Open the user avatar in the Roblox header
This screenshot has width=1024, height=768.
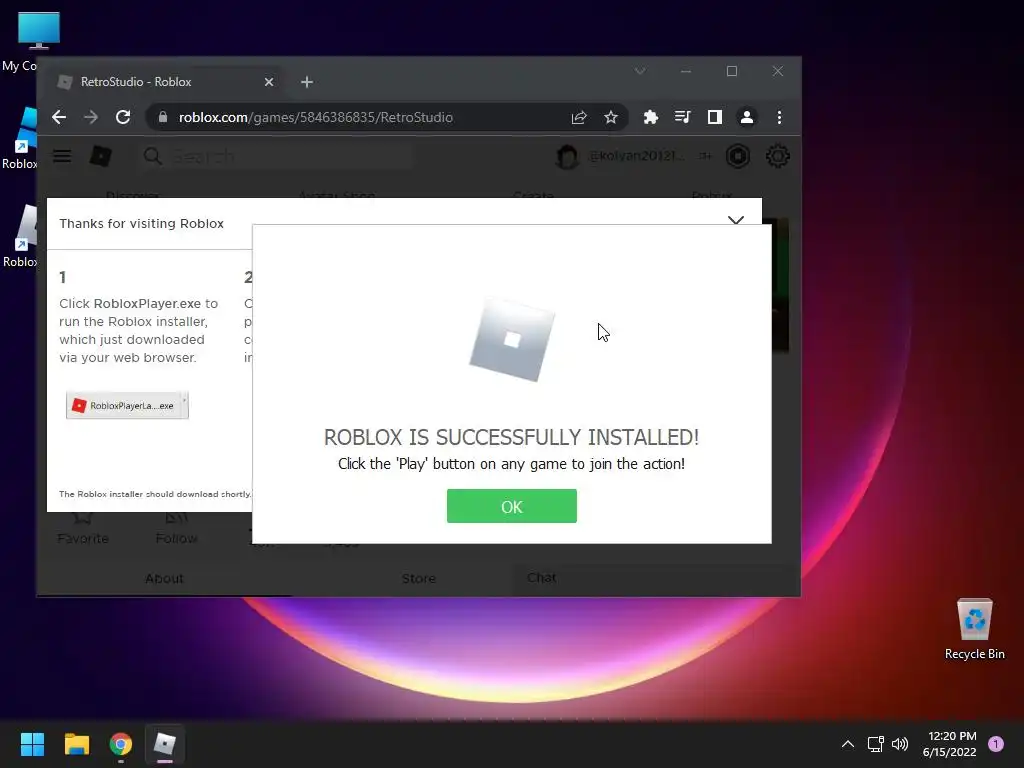[567, 157]
